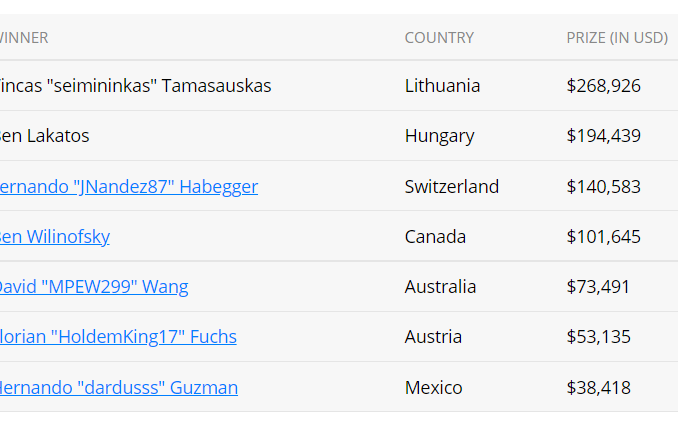Open the Hernando "dardusss" Guzman link

tap(118, 387)
